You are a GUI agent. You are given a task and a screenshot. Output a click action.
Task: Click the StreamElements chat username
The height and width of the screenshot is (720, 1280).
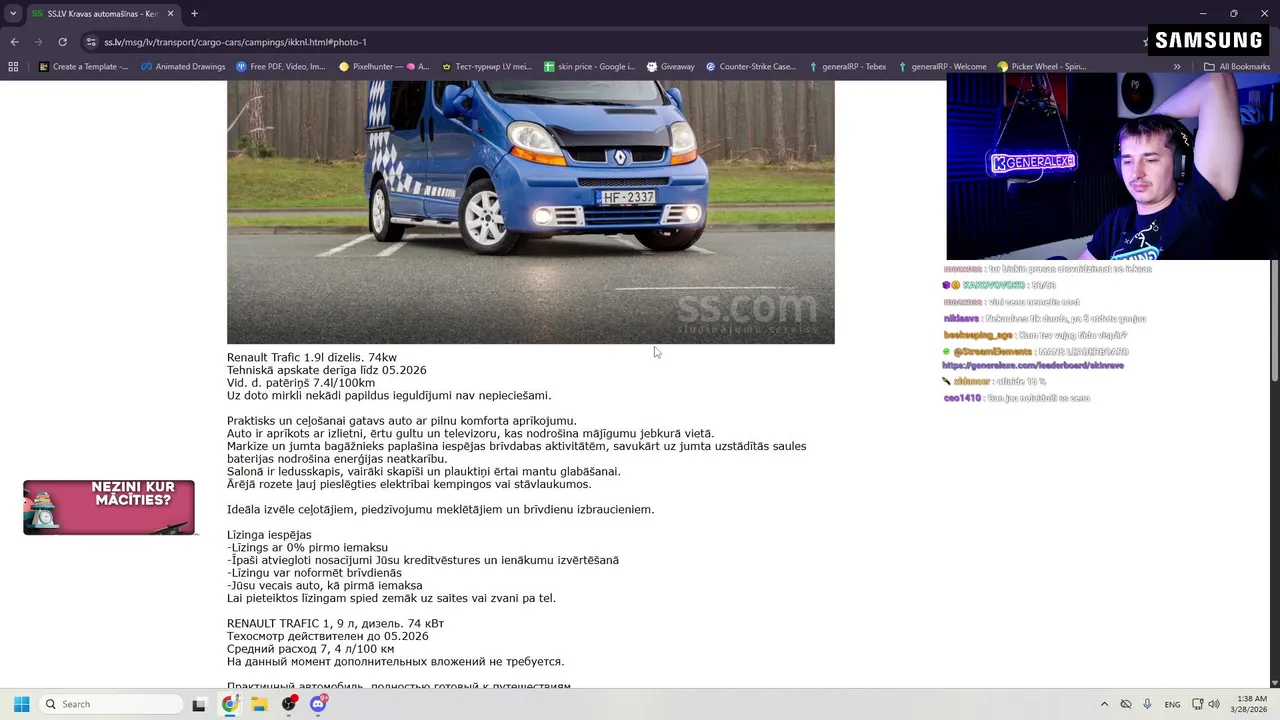992,352
